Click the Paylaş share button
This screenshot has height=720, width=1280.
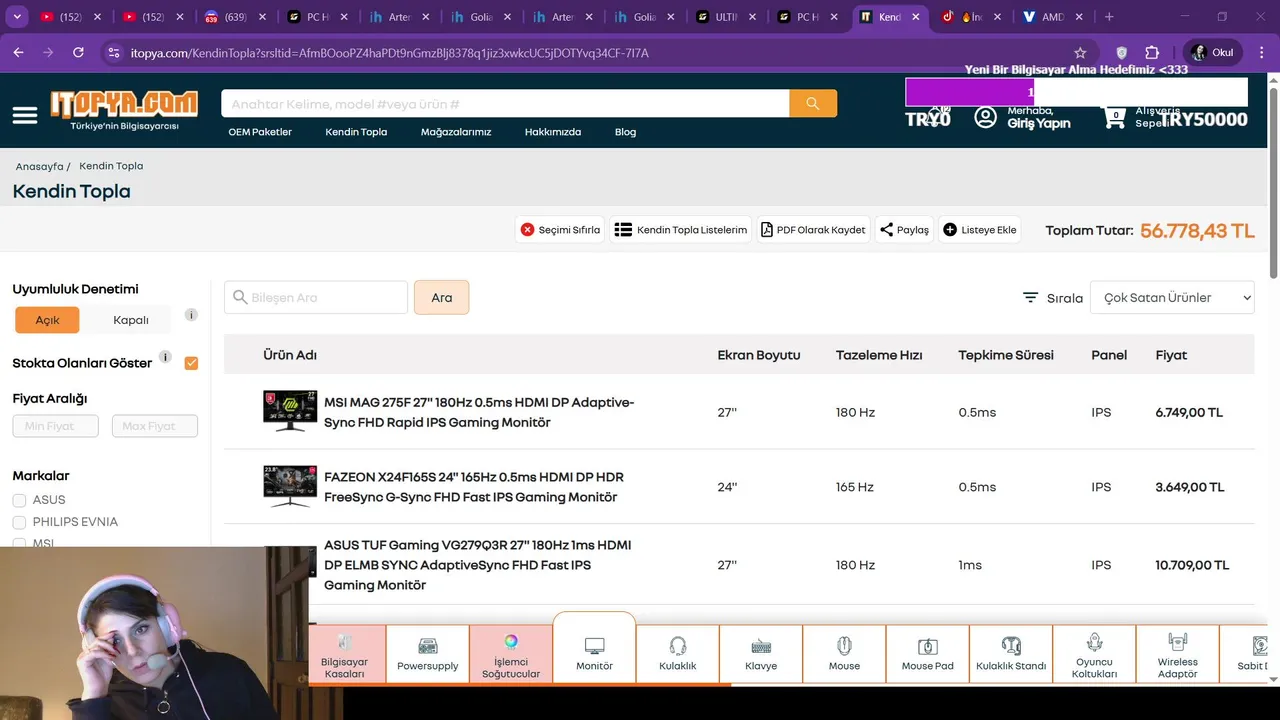904,230
